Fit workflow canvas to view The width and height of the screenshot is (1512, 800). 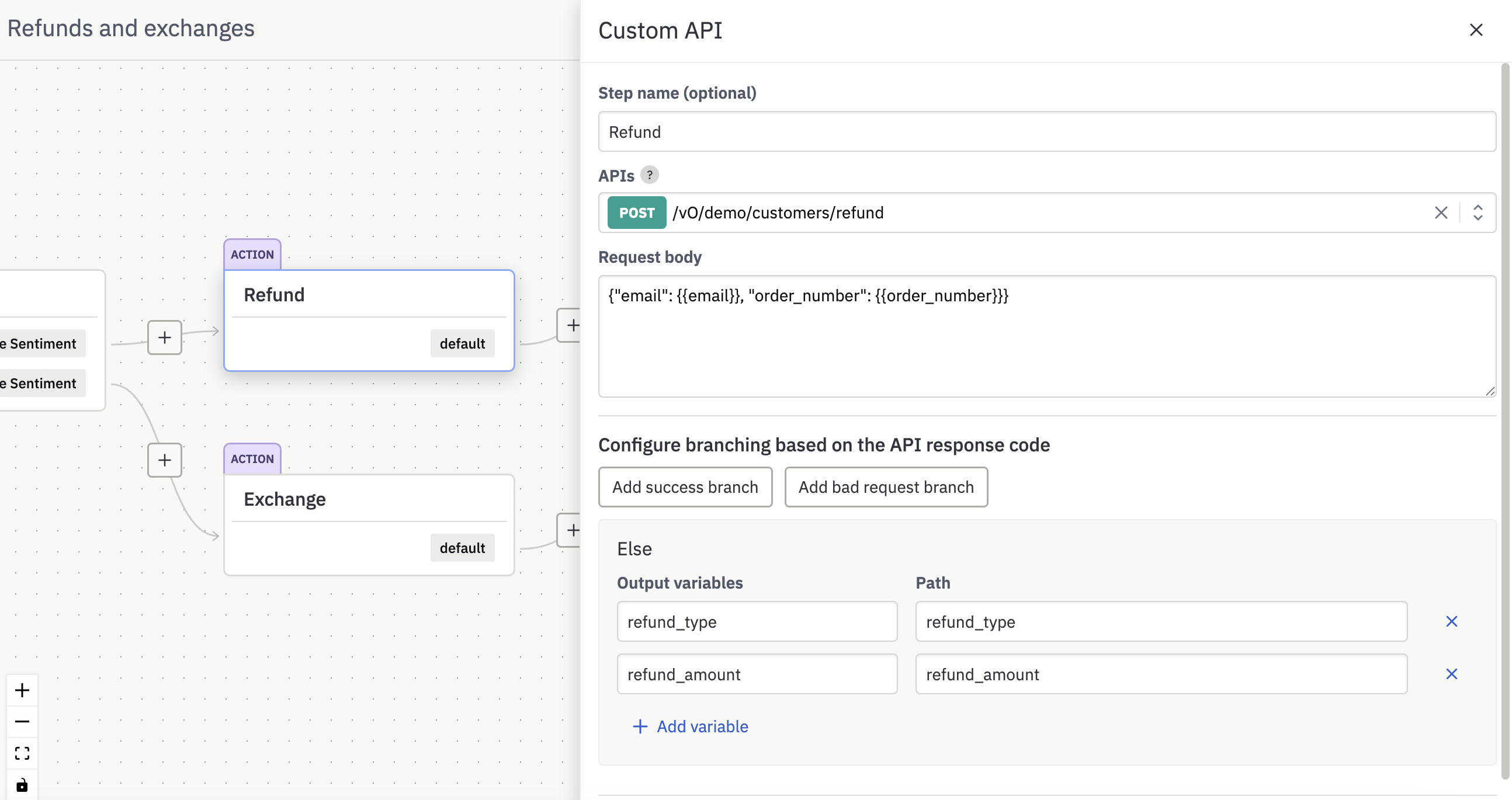[x=22, y=753]
